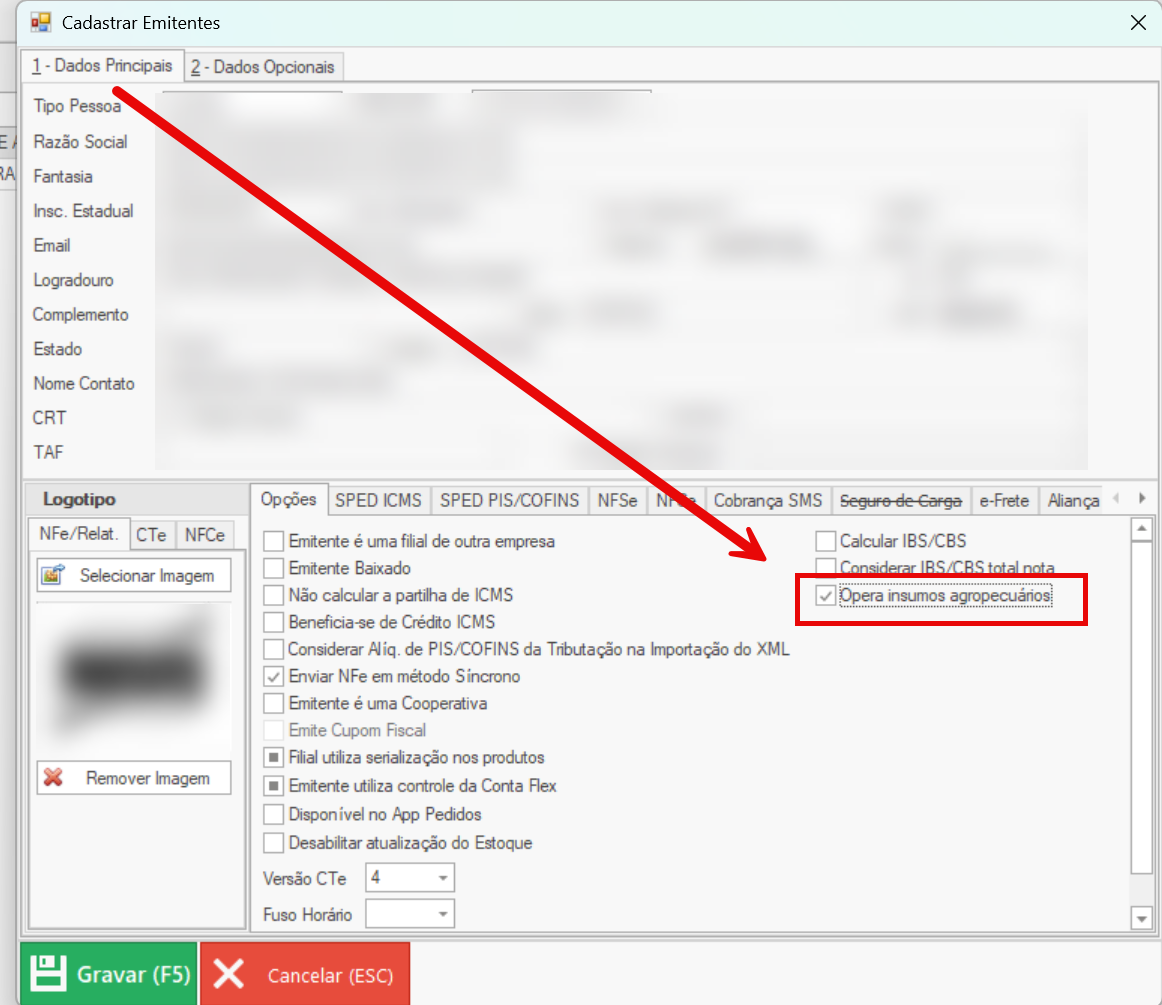Switch to the NFSe tab
The width and height of the screenshot is (1162, 1005).
(617, 500)
